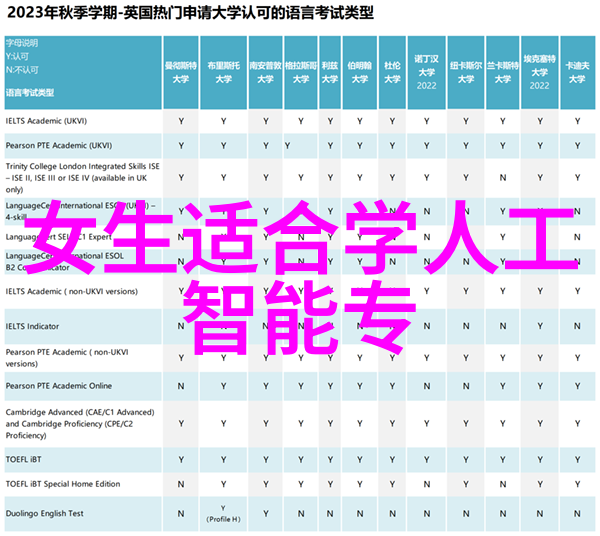600x536 pixels.
Task: Select the '格拉斯哥大学' column header
Action: click(x=301, y=73)
